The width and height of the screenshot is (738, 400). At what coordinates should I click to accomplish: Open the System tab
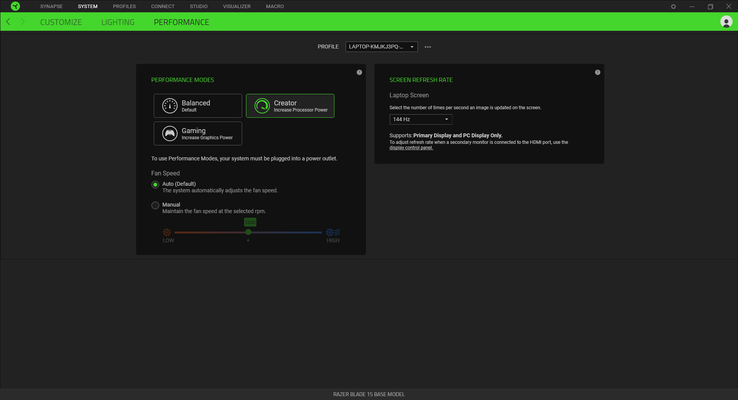click(x=88, y=7)
